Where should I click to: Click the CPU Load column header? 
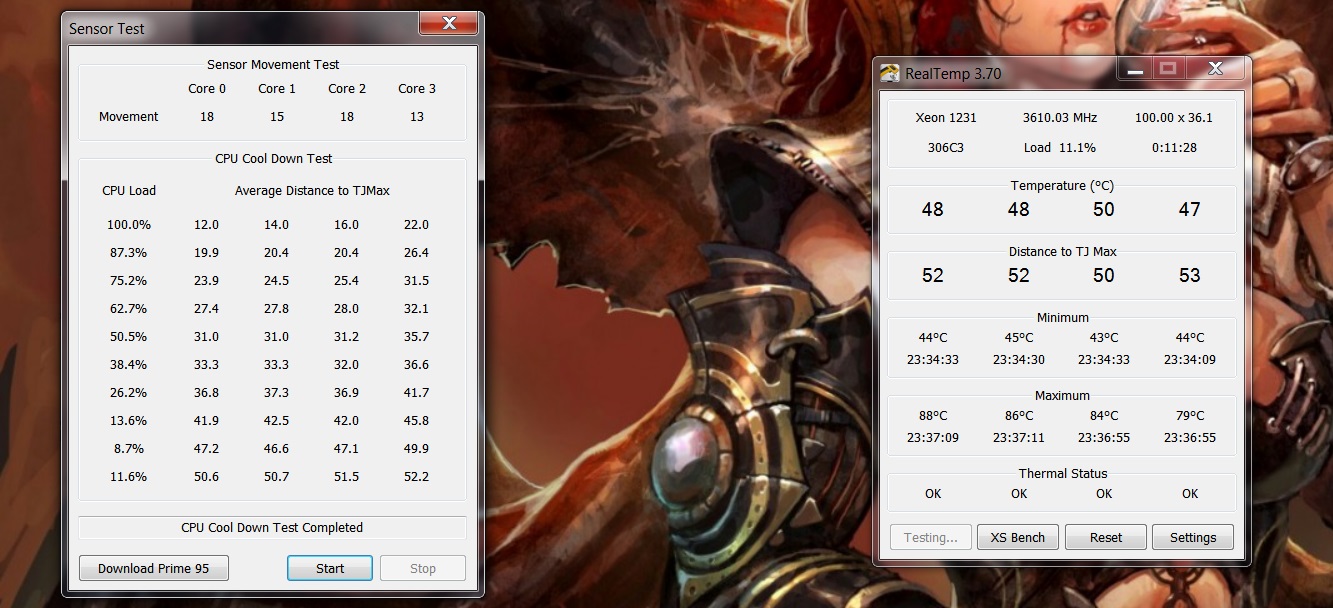[129, 190]
